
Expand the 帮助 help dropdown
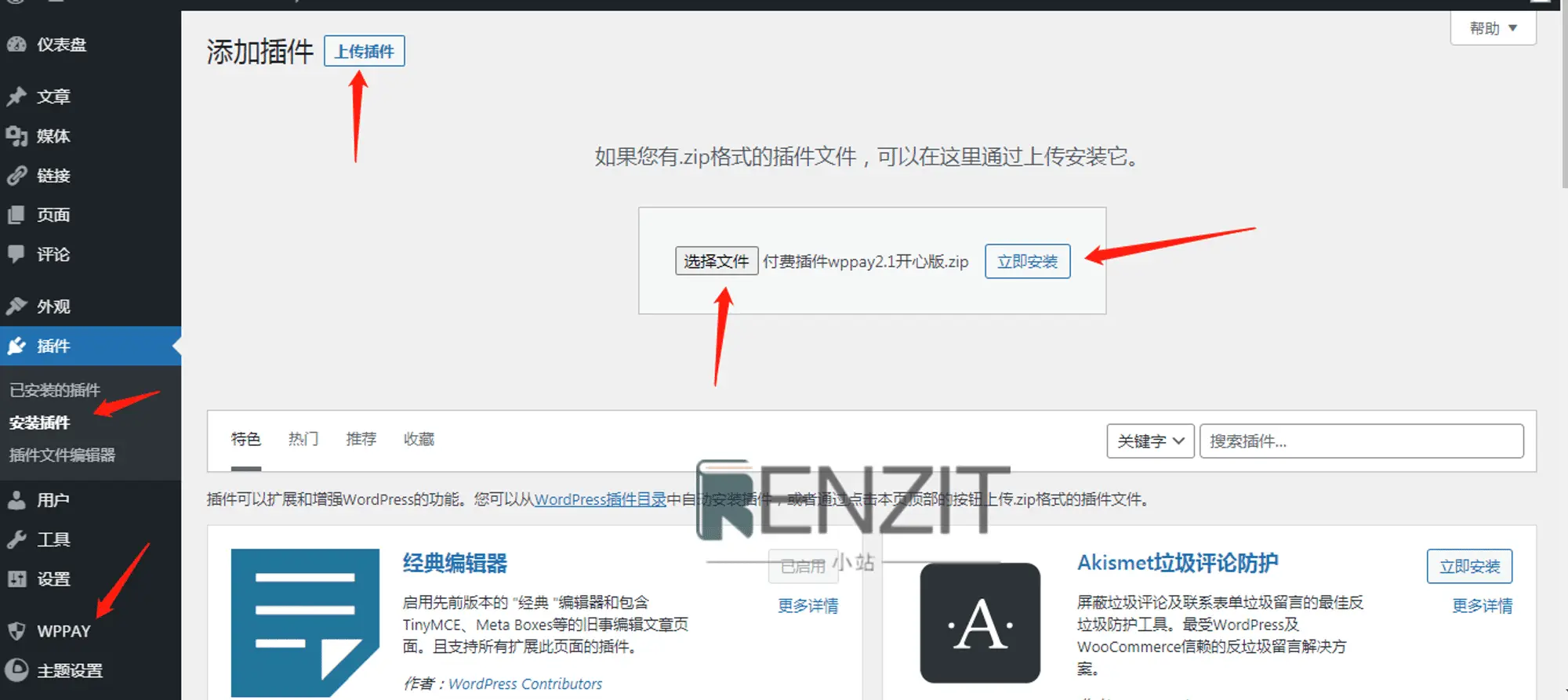(1493, 28)
